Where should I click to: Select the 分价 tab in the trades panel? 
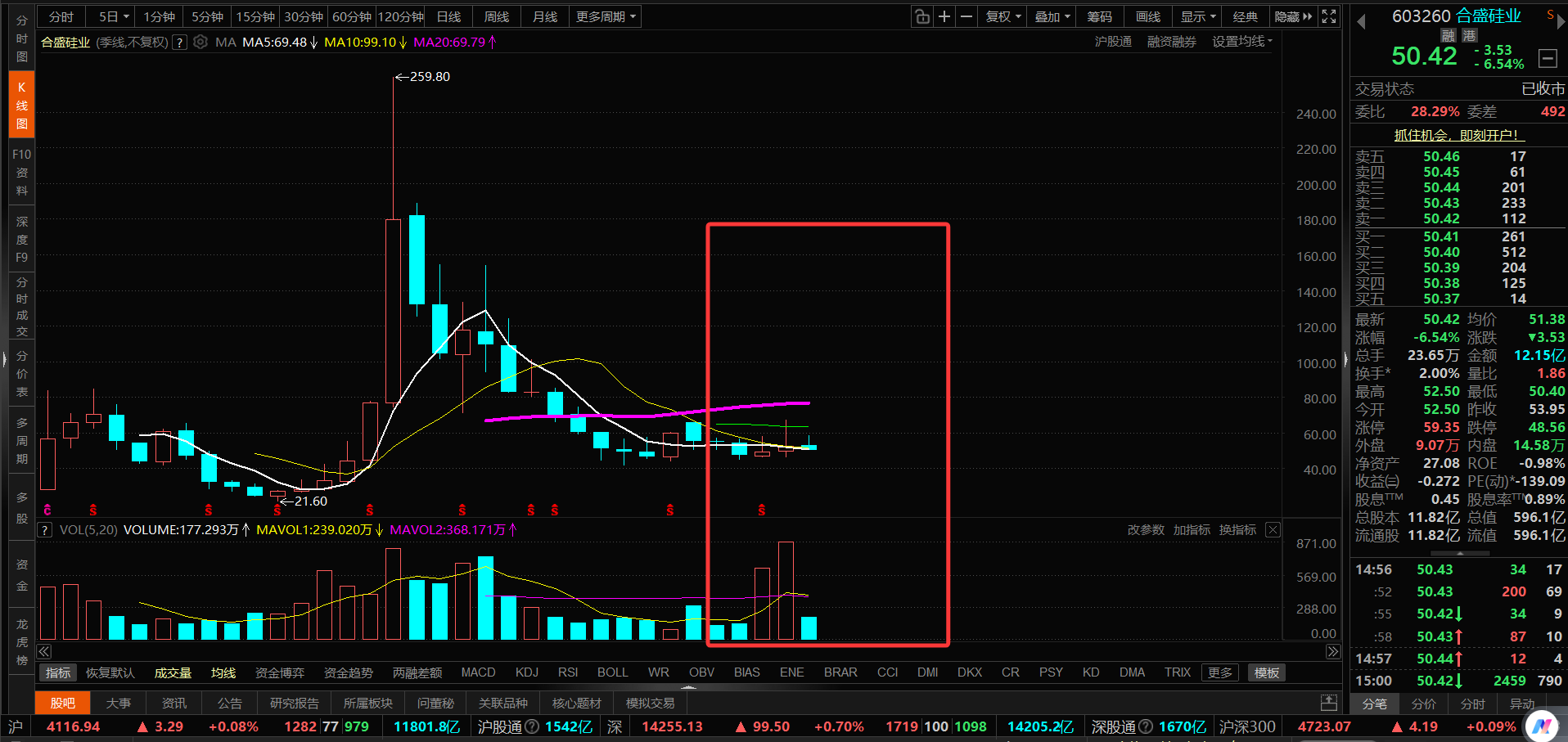click(1424, 704)
